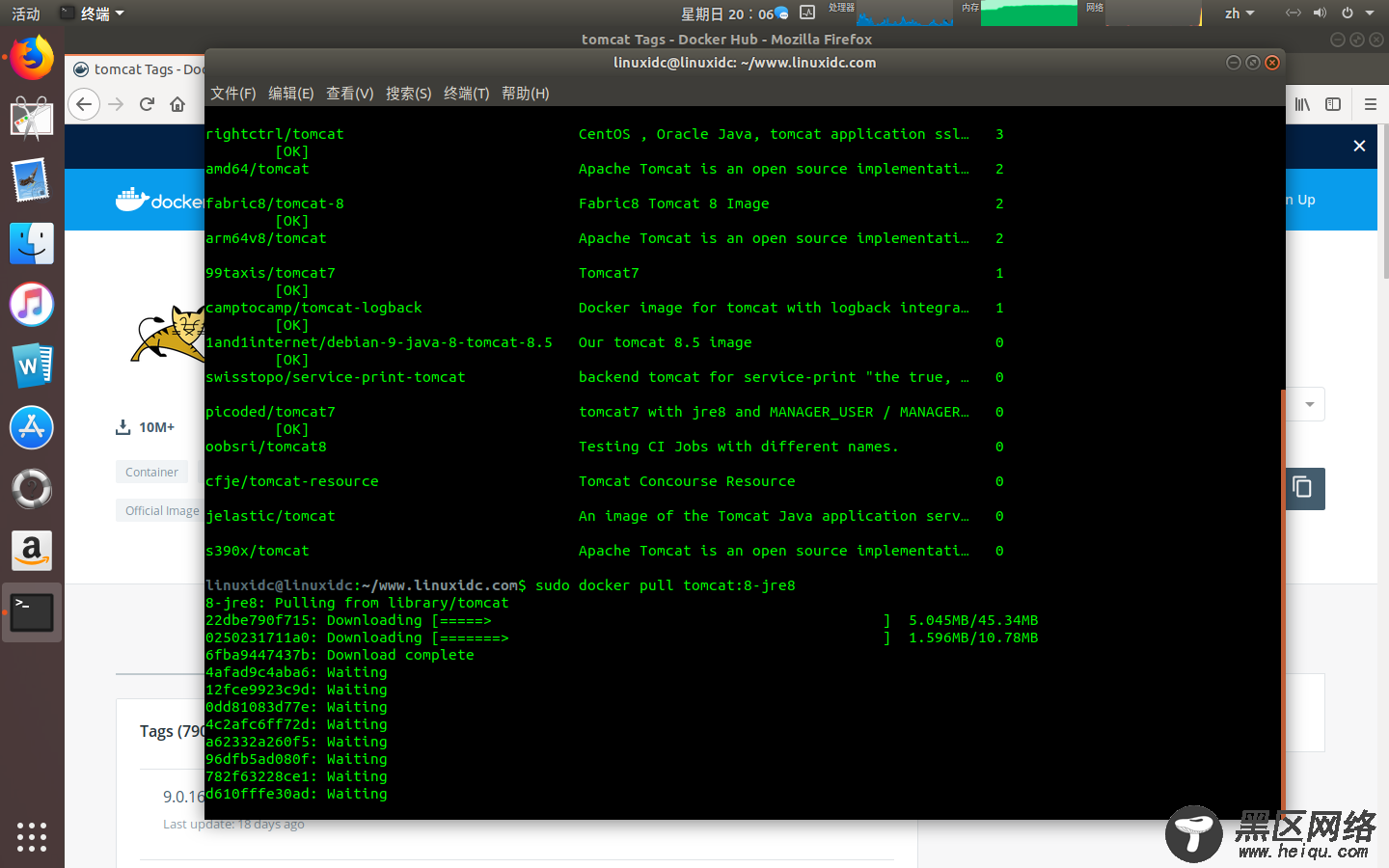Screen dimensions: 1389x868
Task: Open the Docker logo link in Firefox
Action: 159,200
